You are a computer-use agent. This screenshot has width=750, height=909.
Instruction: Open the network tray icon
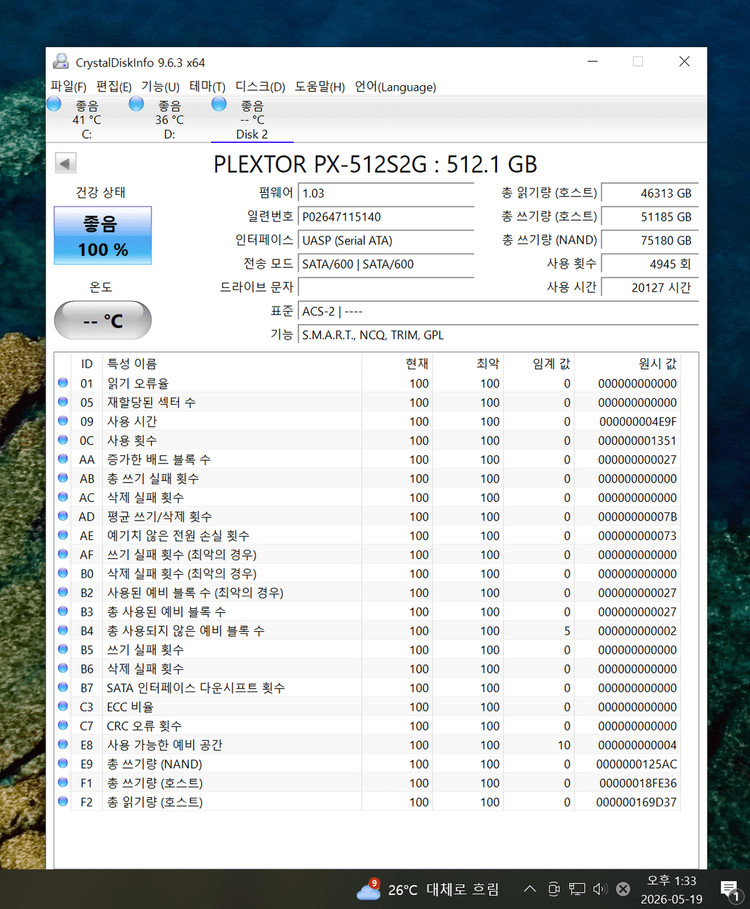577,889
